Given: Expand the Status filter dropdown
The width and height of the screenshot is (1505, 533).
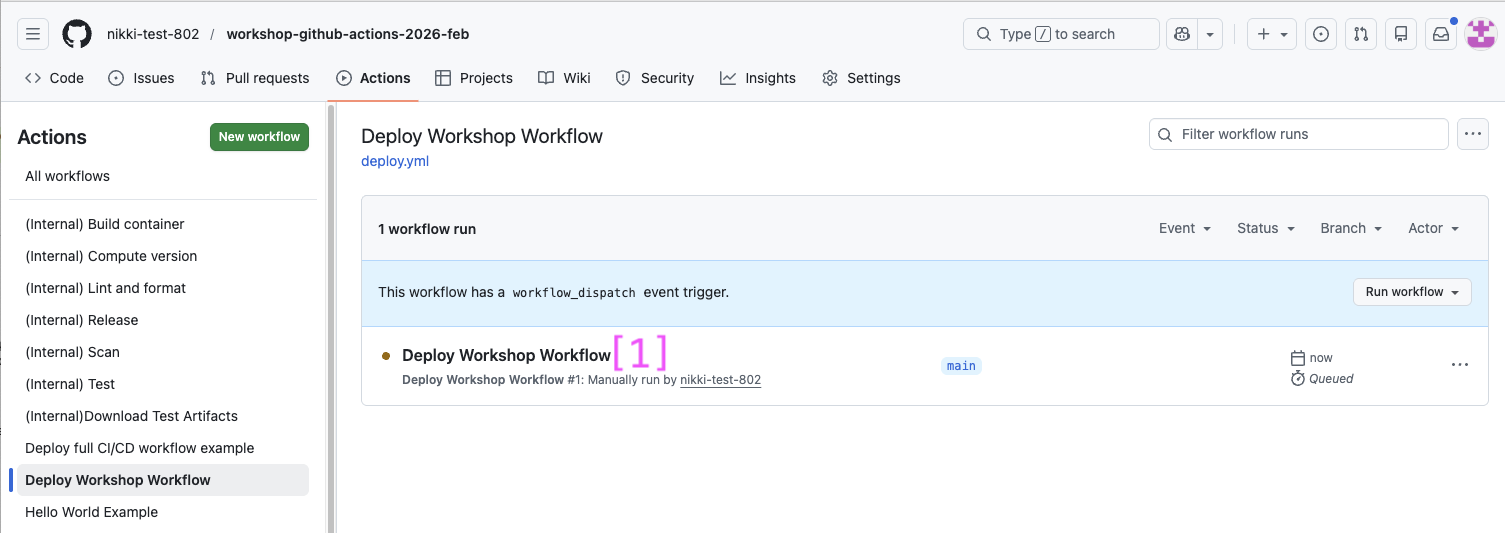Looking at the screenshot, I should coord(1266,228).
